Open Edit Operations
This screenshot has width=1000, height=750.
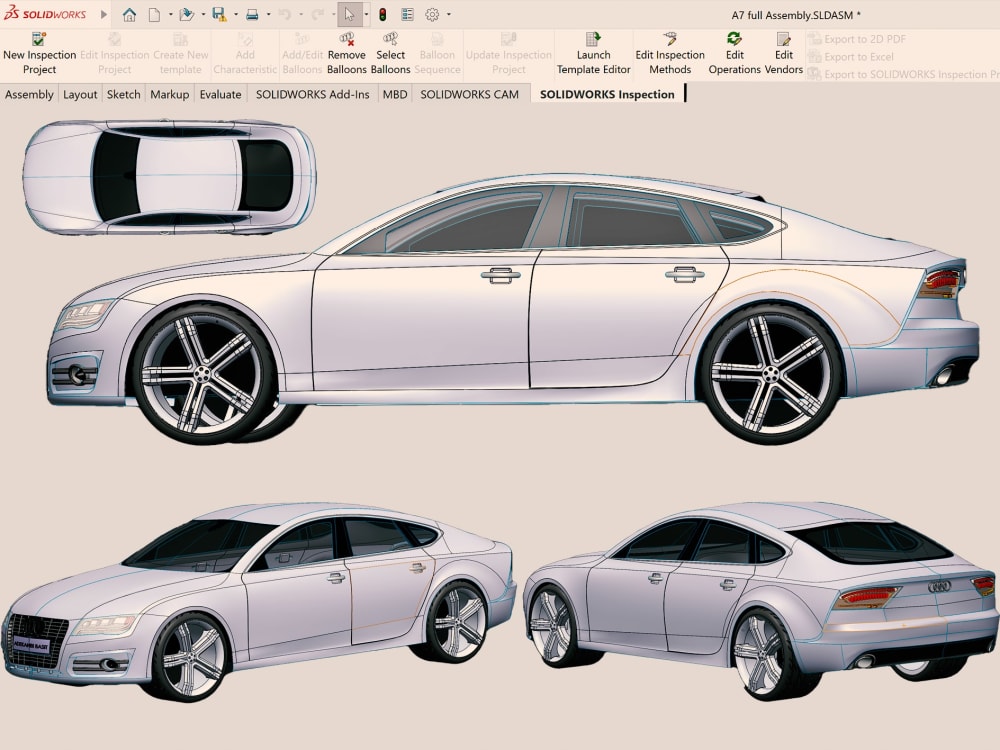pyautogui.click(x=734, y=54)
